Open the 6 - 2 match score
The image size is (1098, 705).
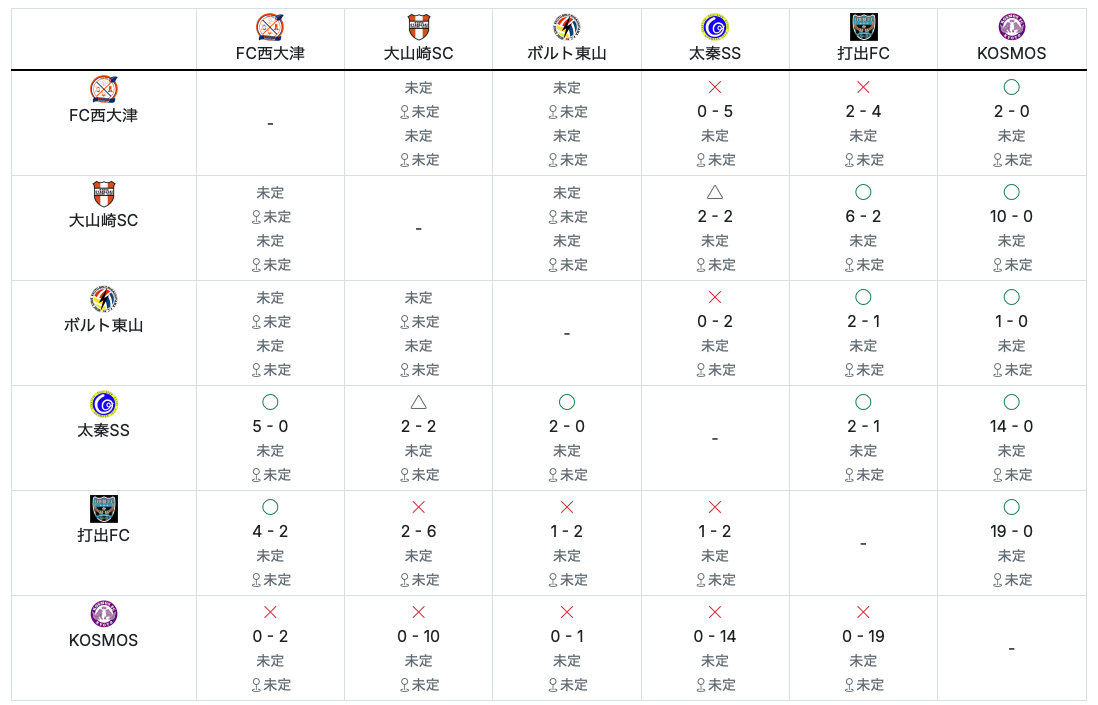863,216
